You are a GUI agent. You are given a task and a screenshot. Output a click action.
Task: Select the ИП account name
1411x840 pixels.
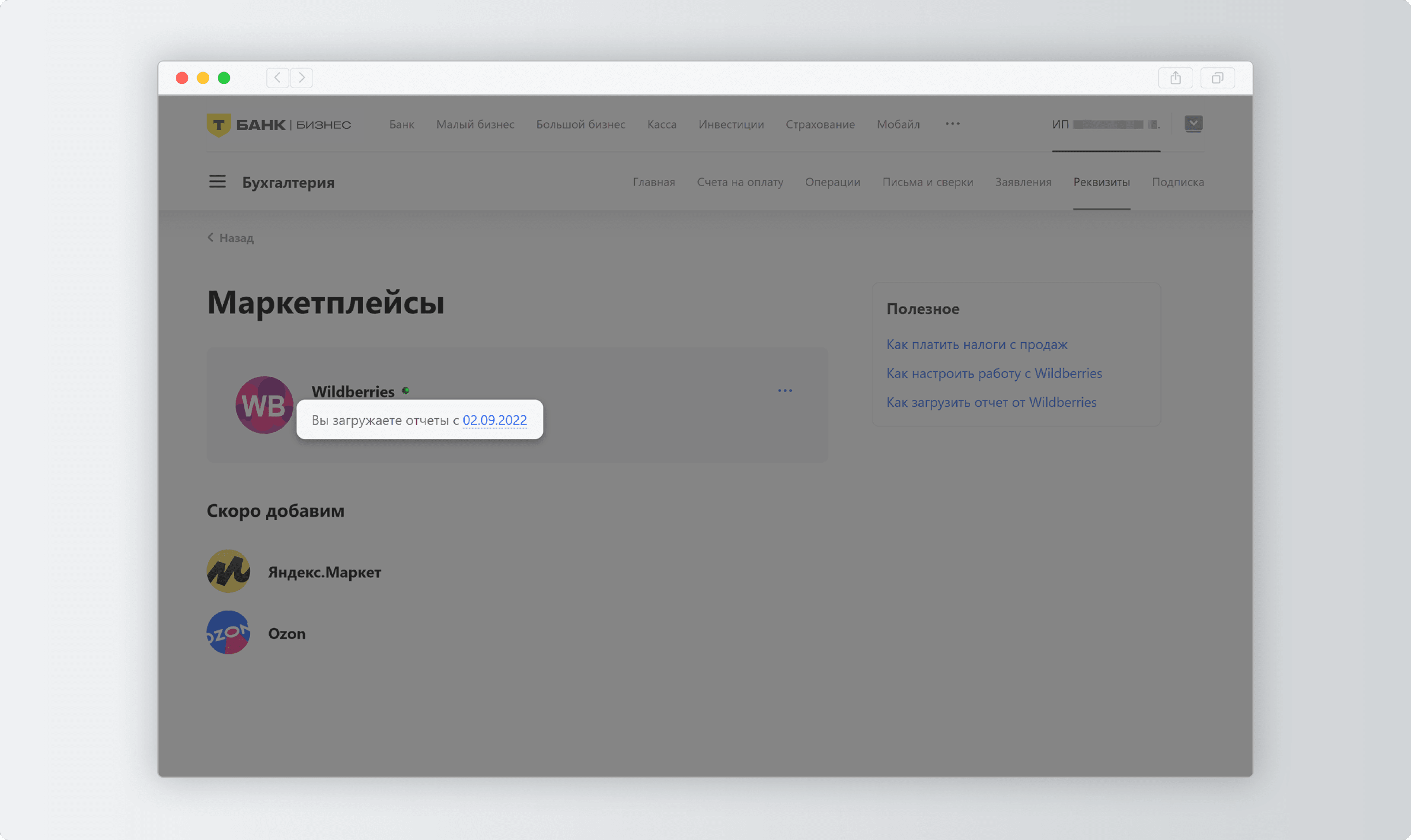click(x=1106, y=124)
